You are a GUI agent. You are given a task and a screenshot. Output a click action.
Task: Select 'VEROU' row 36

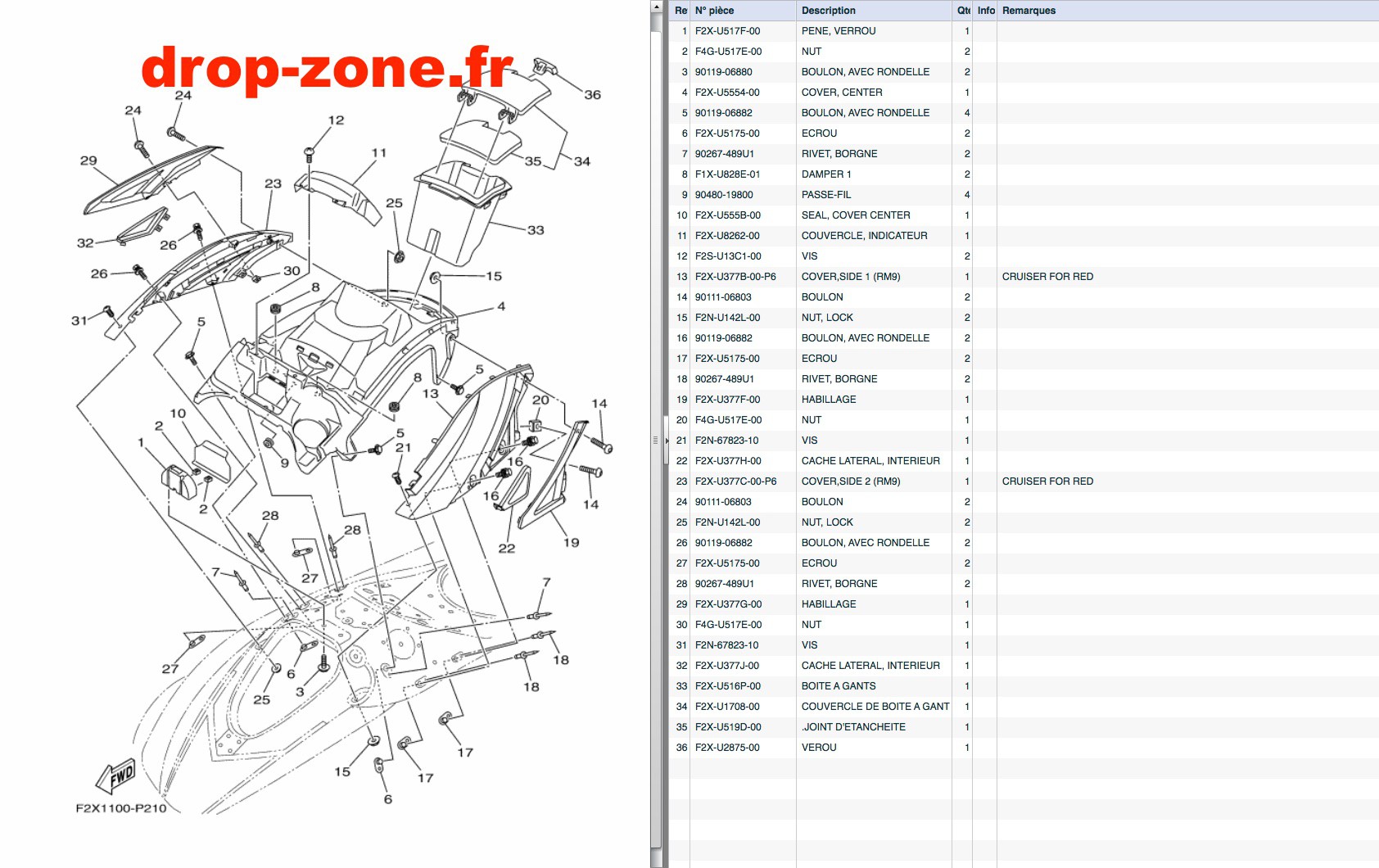[1024, 748]
